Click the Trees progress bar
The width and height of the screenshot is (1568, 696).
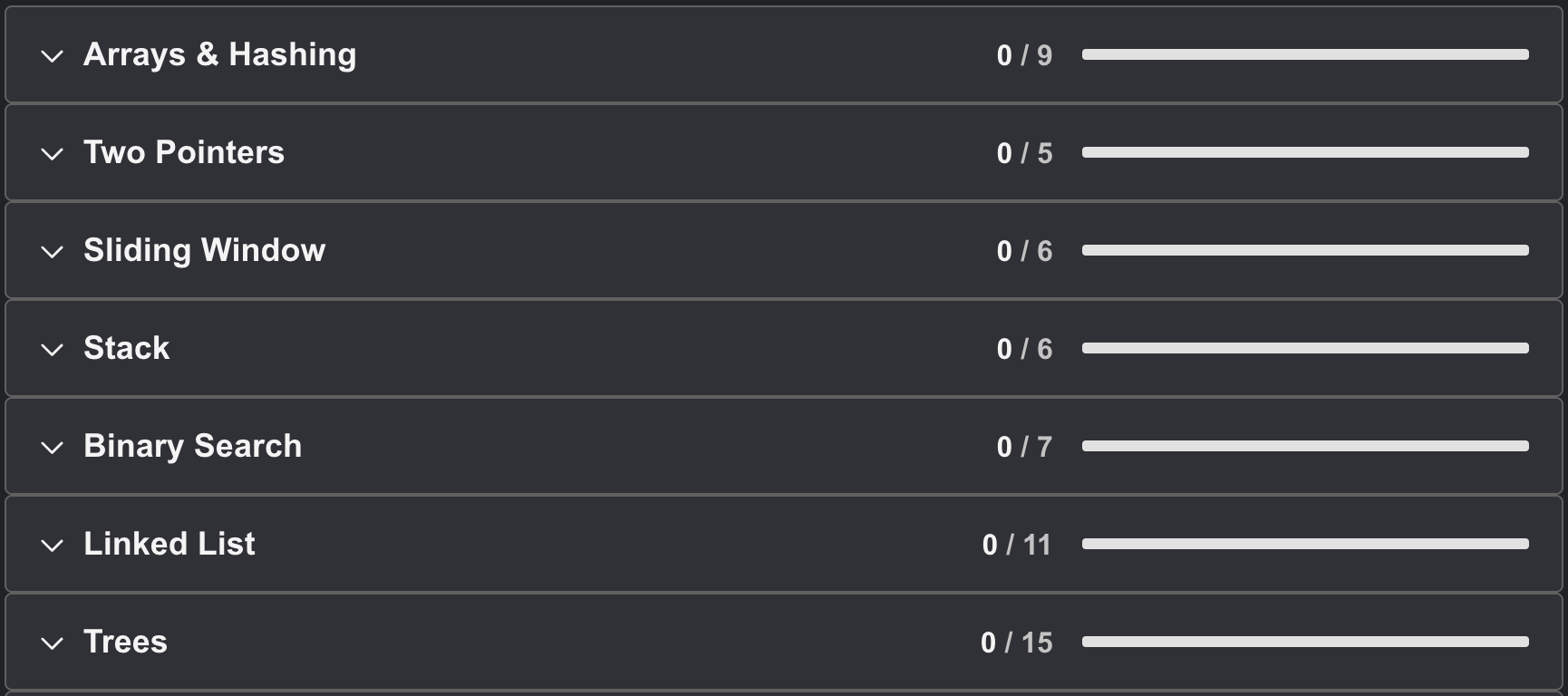coord(1305,643)
